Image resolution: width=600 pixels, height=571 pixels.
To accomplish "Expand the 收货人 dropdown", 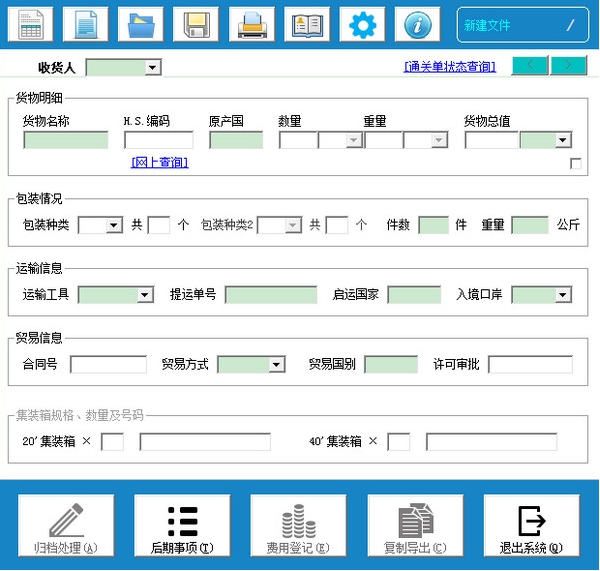I will [153, 68].
